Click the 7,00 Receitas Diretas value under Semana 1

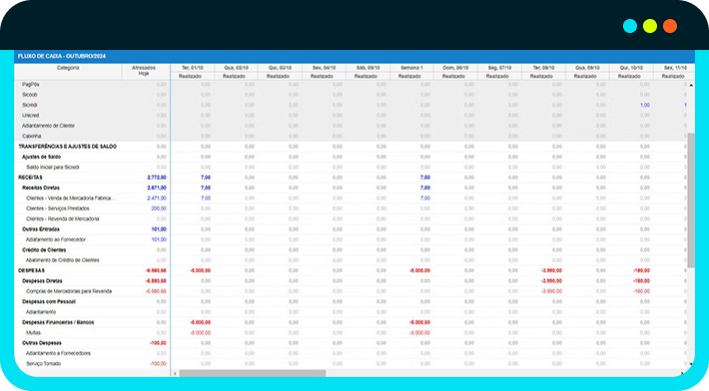(425, 188)
